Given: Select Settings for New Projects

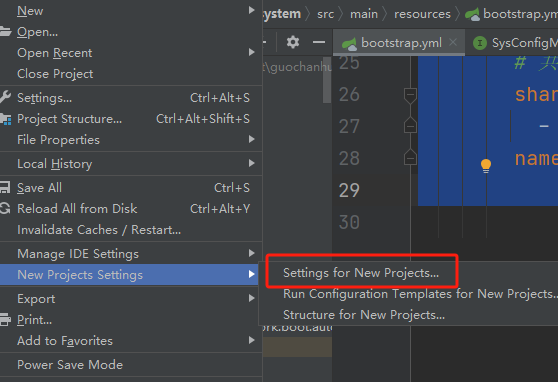Looking at the screenshot, I should pos(361,273).
